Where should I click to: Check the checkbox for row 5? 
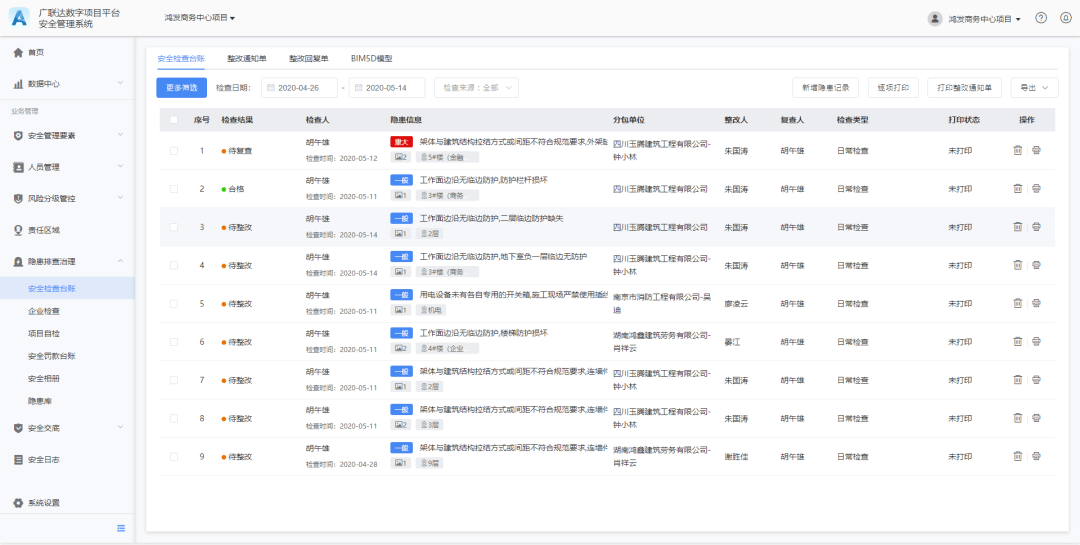pyautogui.click(x=174, y=304)
